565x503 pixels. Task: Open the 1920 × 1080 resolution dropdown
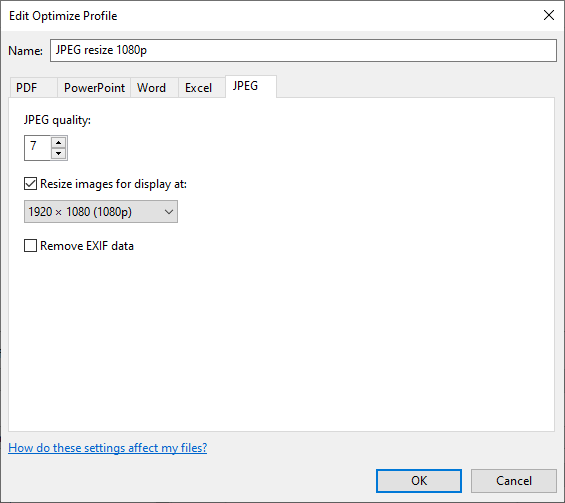click(x=101, y=212)
